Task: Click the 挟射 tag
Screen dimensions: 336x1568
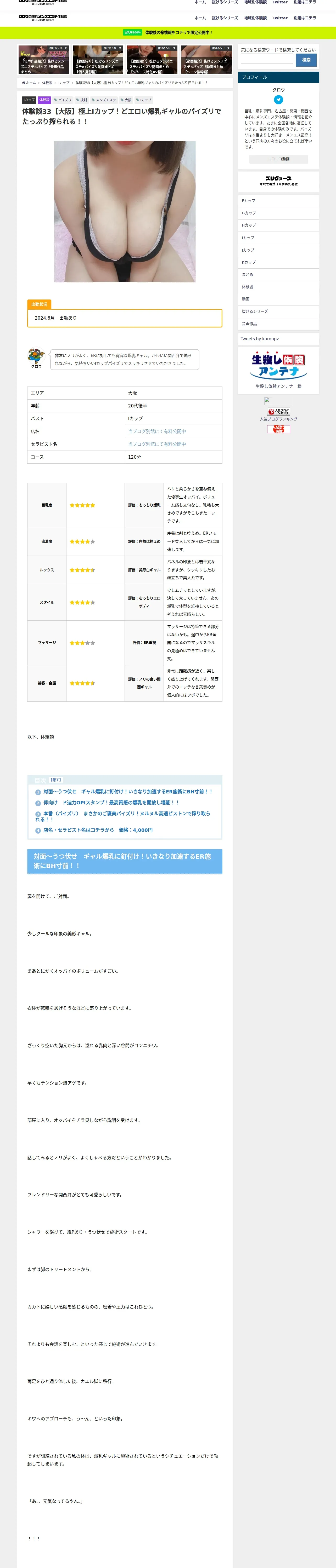Action: tap(82, 100)
